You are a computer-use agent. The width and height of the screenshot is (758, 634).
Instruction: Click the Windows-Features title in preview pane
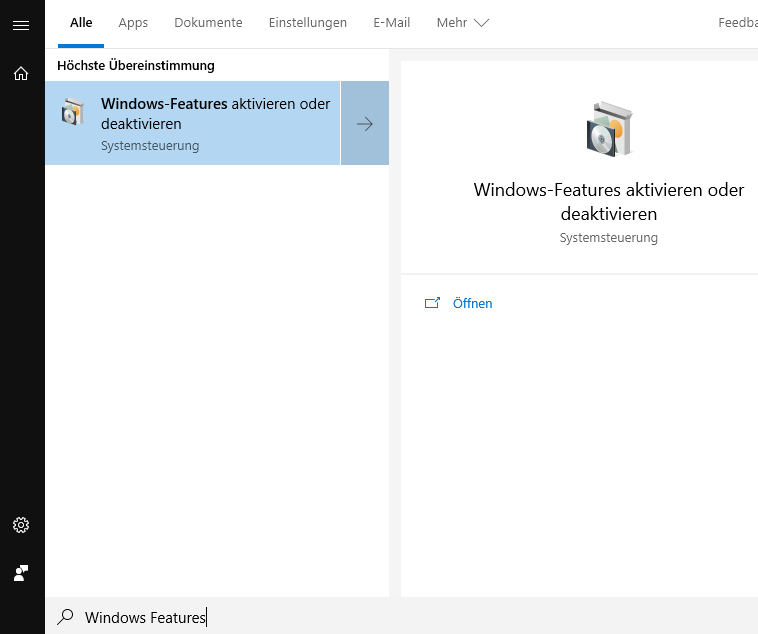[x=608, y=201]
